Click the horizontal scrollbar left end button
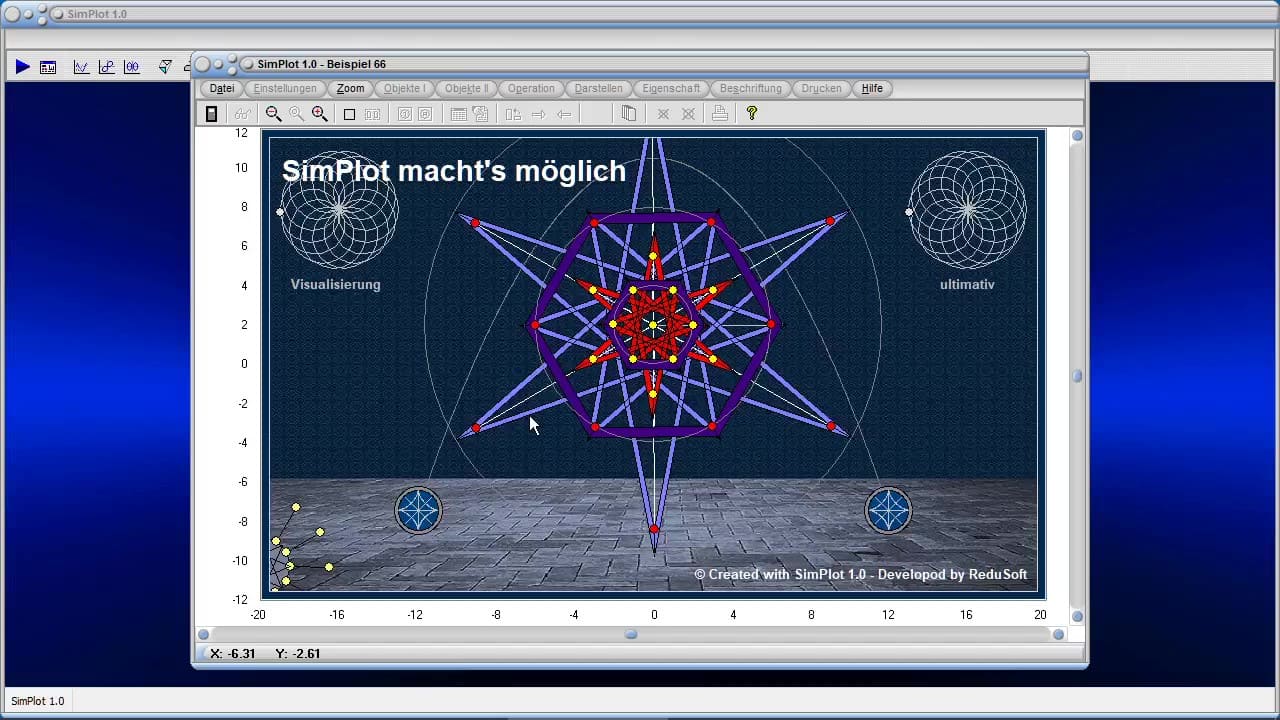 pyautogui.click(x=204, y=634)
